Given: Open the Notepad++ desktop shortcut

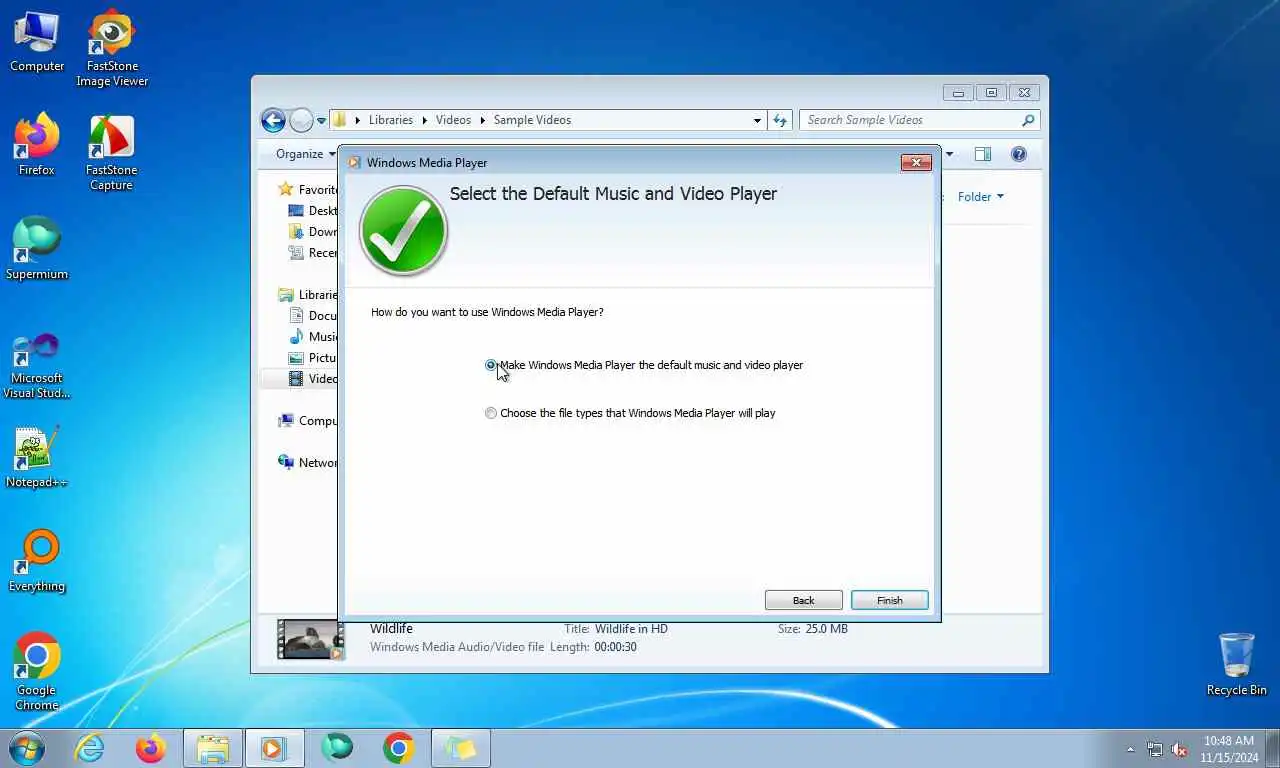Looking at the screenshot, I should [37, 458].
